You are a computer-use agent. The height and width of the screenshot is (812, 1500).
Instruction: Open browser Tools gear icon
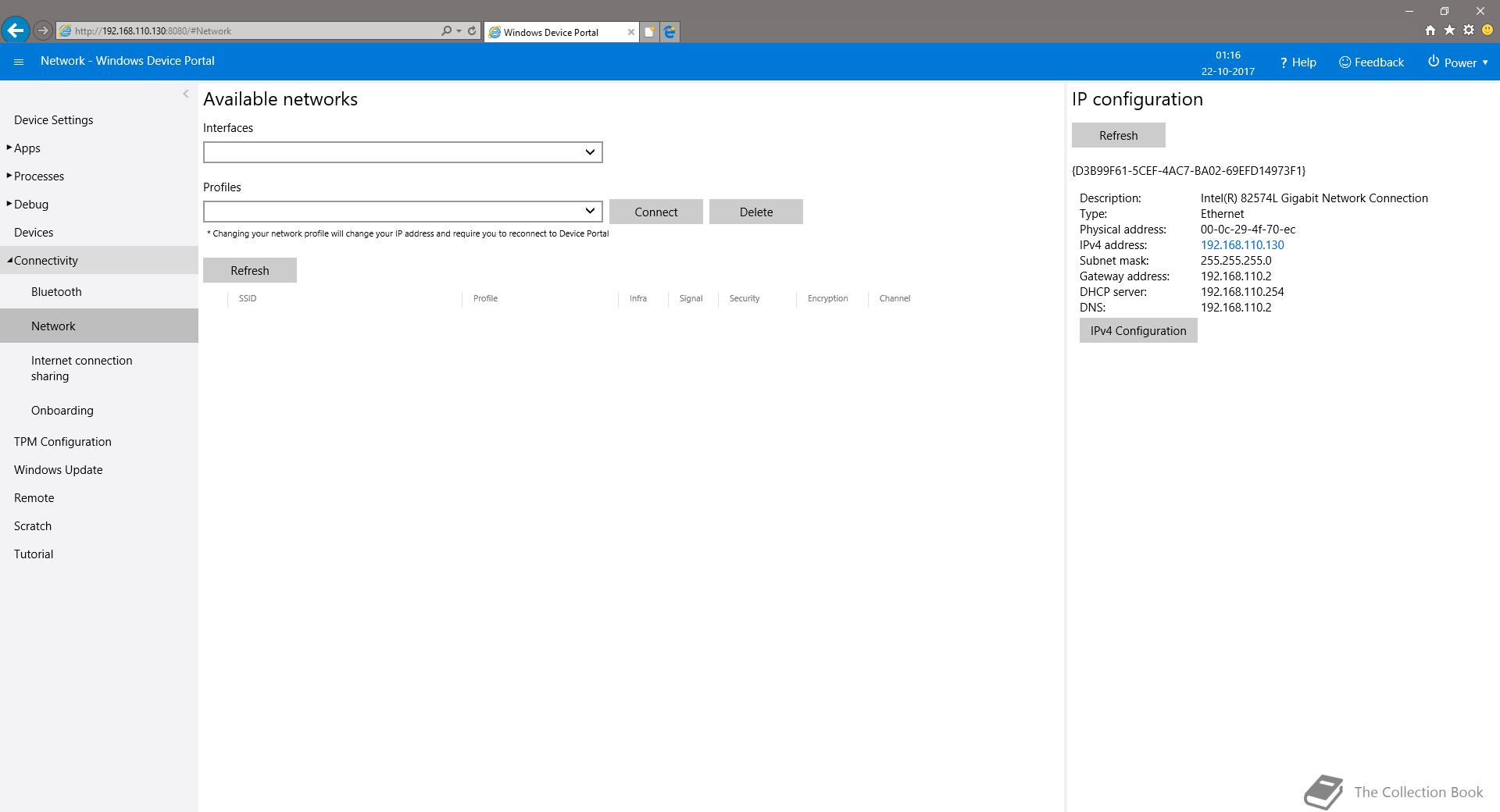pyautogui.click(x=1469, y=30)
